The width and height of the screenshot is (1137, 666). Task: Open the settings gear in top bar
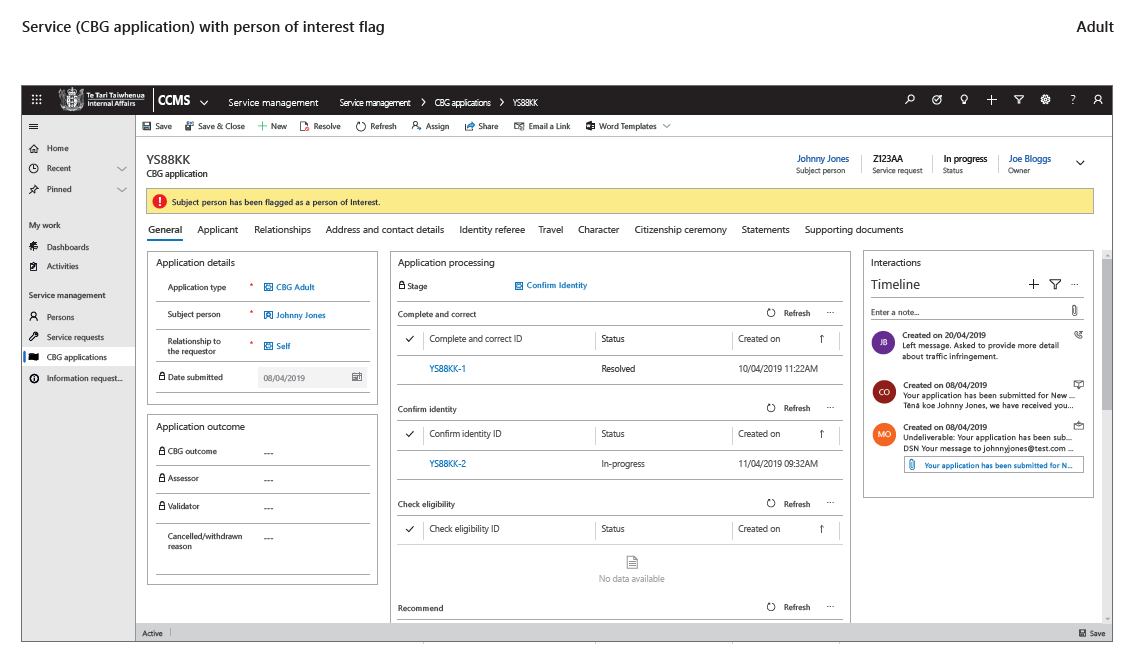pyautogui.click(x=1045, y=100)
